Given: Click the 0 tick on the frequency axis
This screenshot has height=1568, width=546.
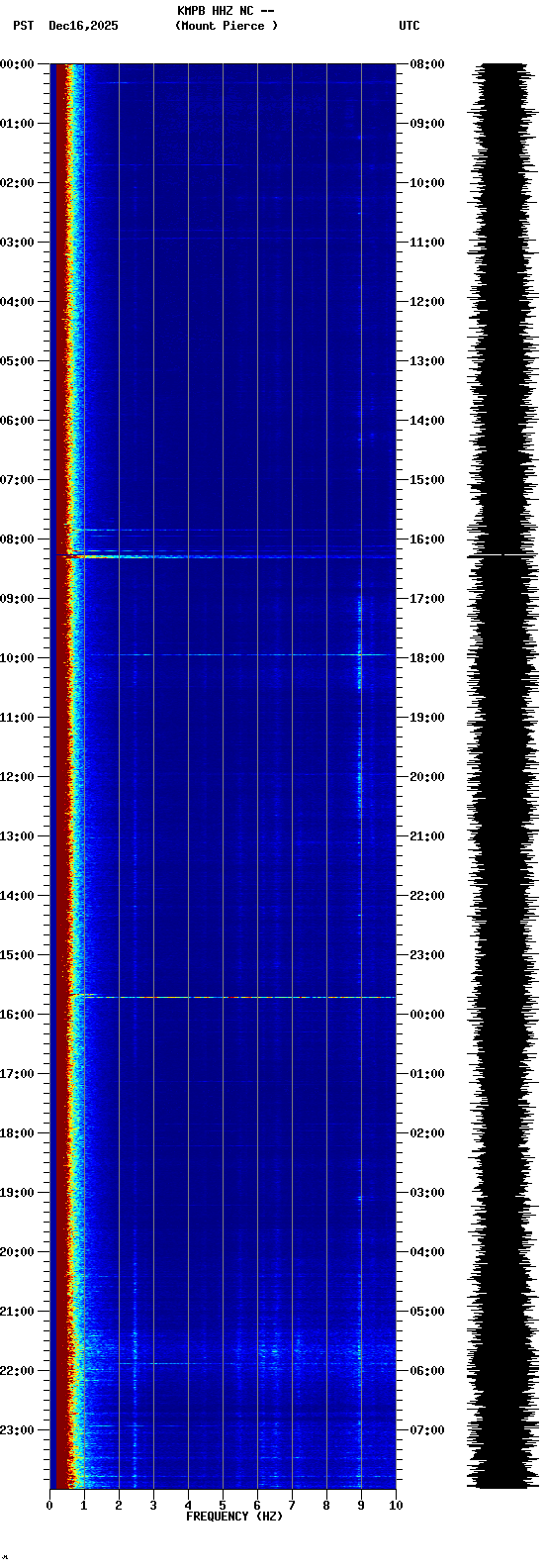Looking at the screenshot, I should tap(49, 1506).
